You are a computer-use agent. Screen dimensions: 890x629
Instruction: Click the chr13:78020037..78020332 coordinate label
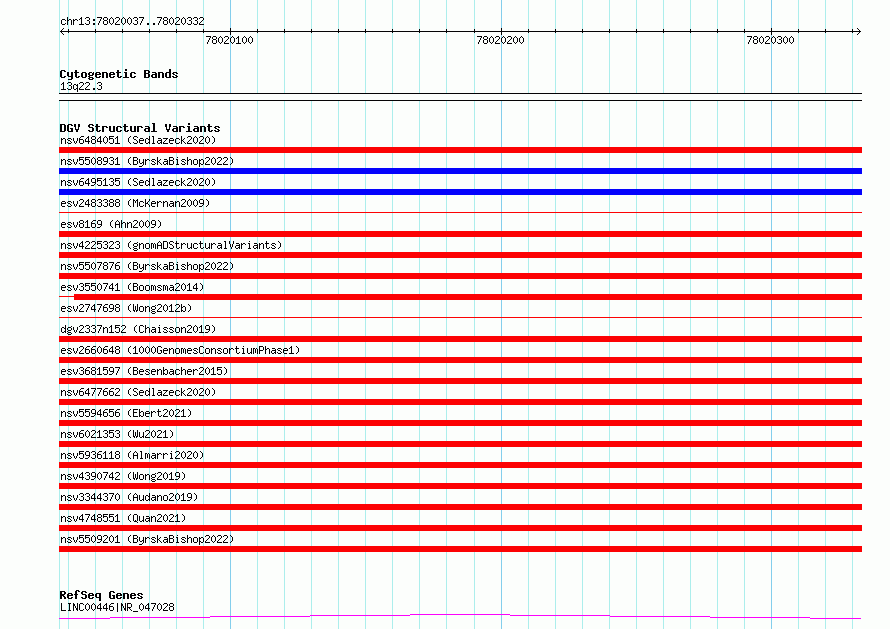click(x=132, y=21)
